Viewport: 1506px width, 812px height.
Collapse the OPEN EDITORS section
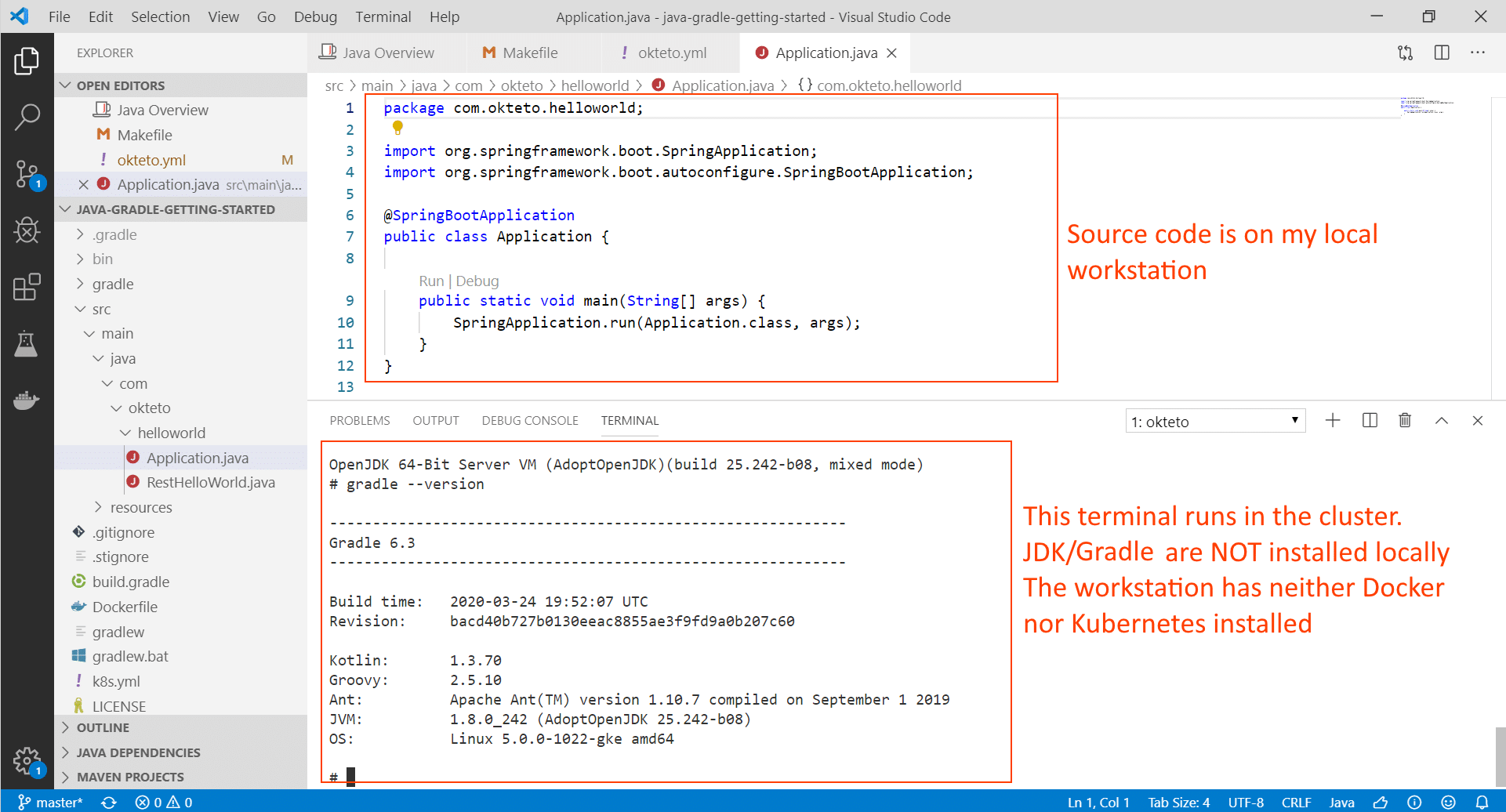coord(181,85)
